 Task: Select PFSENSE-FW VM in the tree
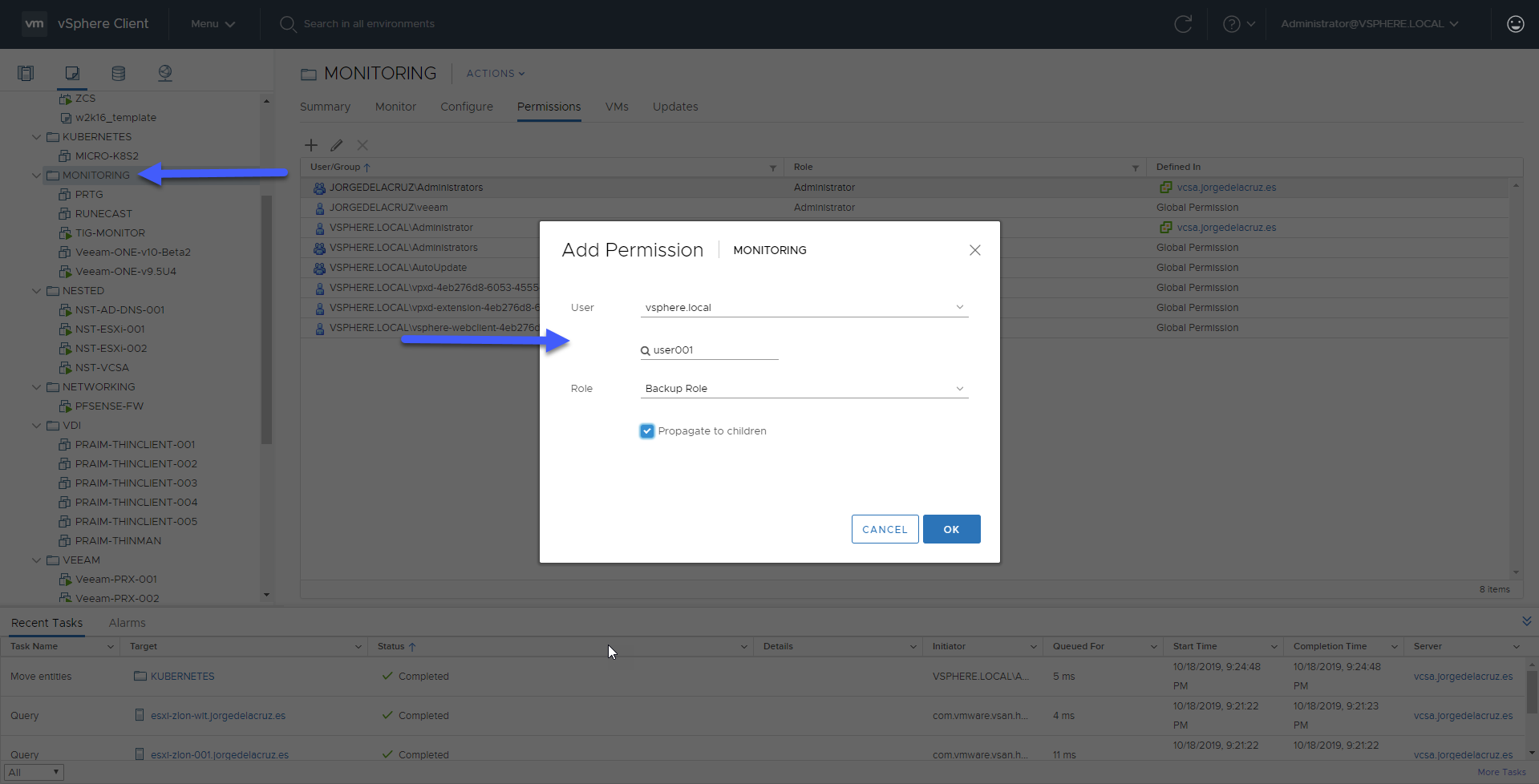(x=109, y=406)
